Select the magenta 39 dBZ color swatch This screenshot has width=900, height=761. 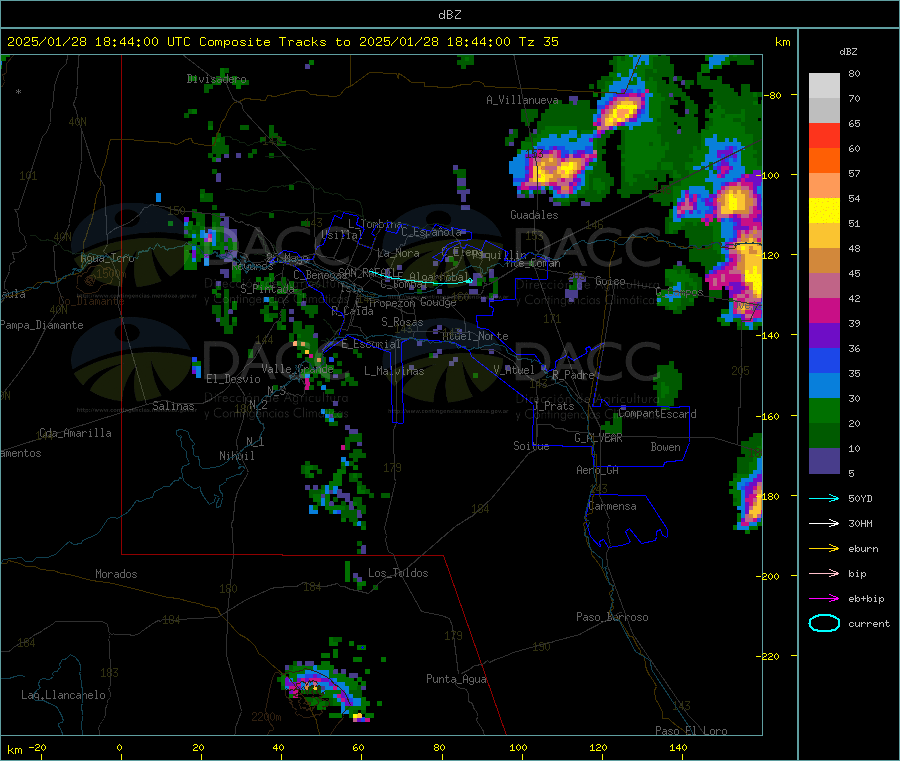[824, 310]
